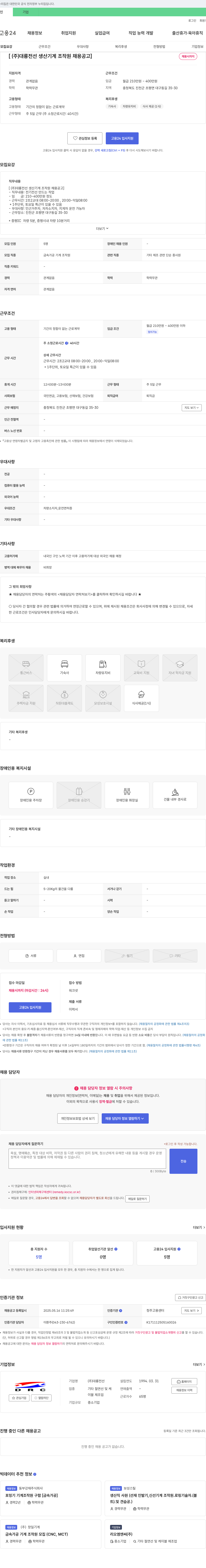Click the 소정근로시간 info icon
Screen dimensions: 206x1568
tap(67, 343)
